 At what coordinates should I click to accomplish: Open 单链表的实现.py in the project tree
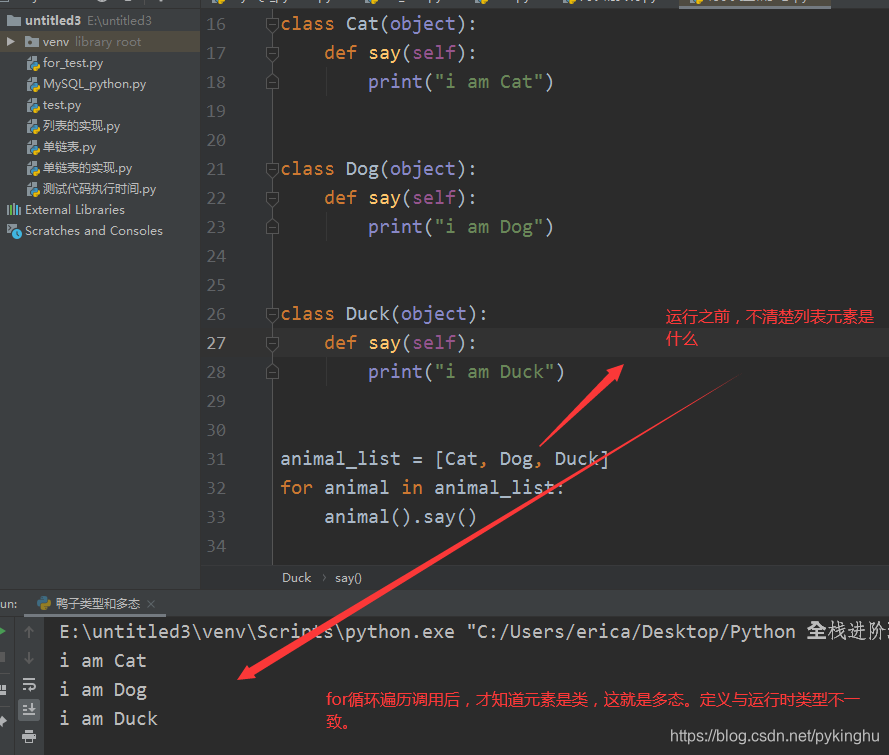[87, 168]
